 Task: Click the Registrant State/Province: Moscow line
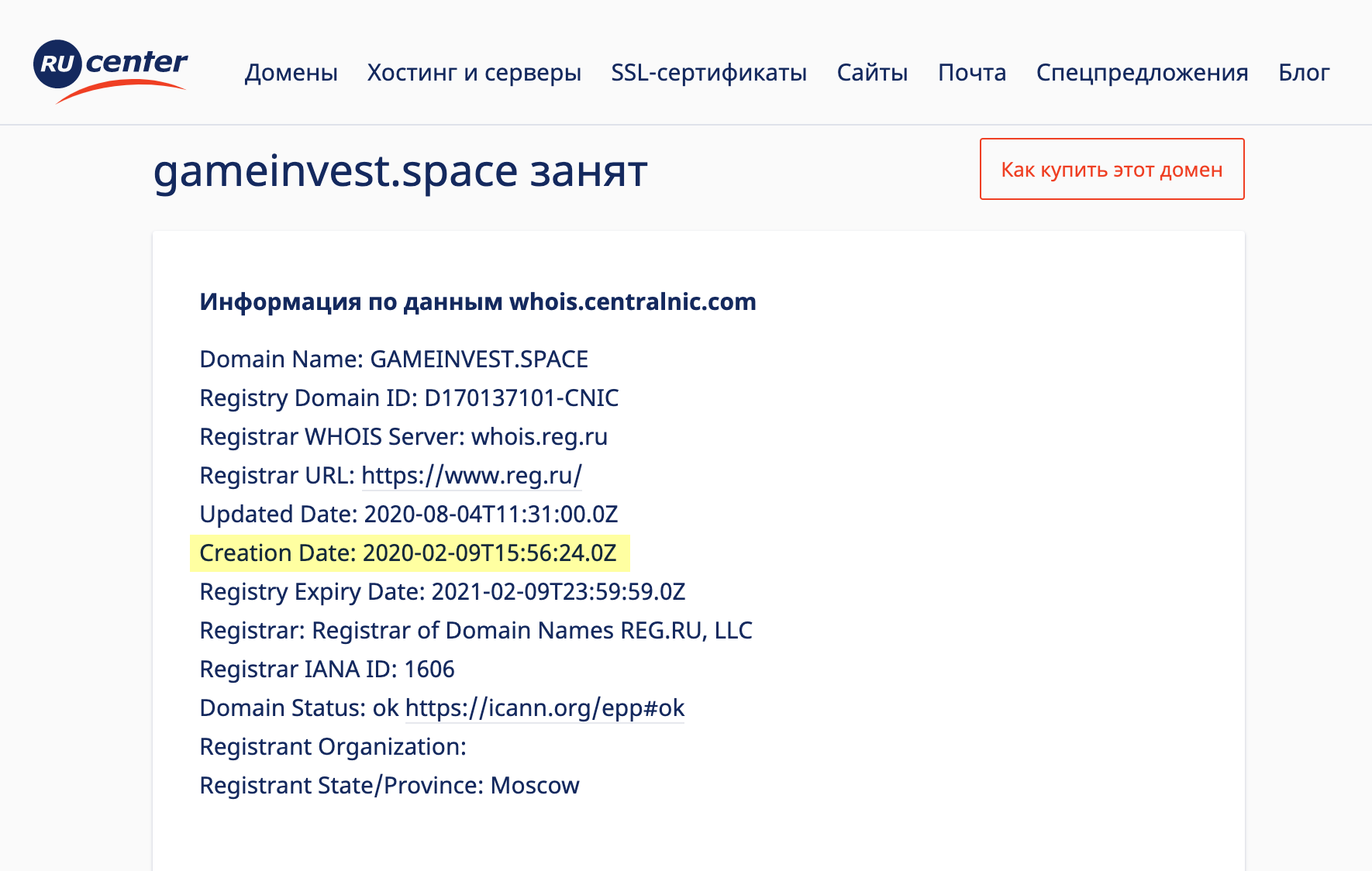(389, 785)
